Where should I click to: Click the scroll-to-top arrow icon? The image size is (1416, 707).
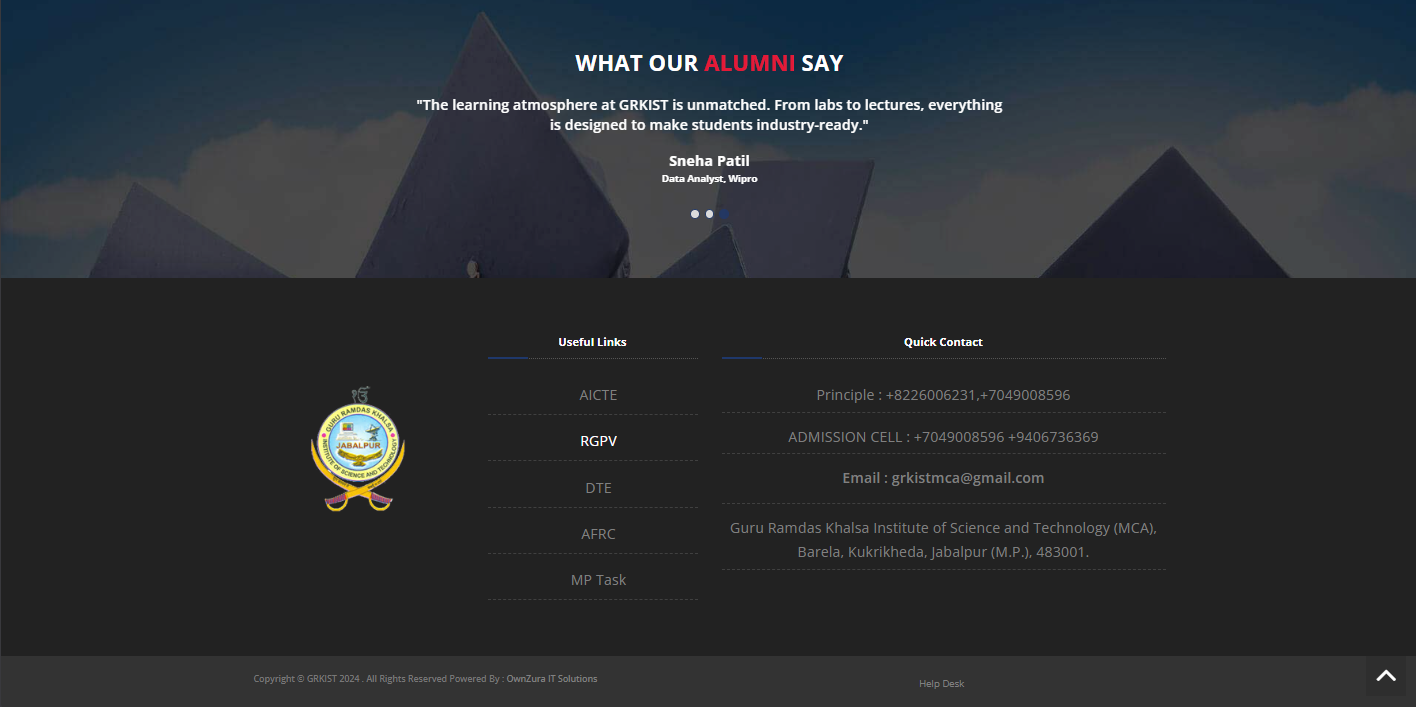point(1386,675)
